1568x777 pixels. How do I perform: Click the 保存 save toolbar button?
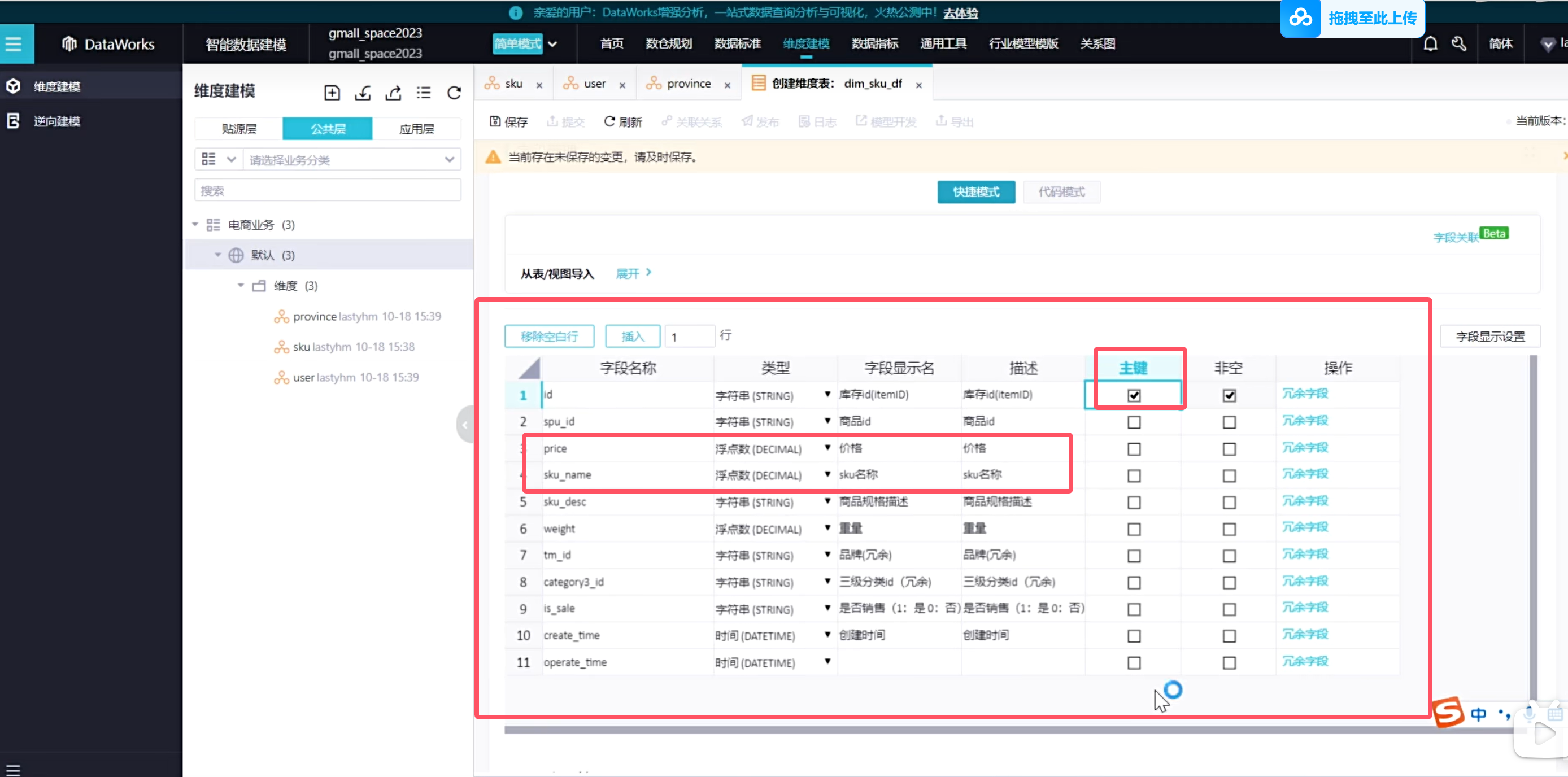click(509, 122)
